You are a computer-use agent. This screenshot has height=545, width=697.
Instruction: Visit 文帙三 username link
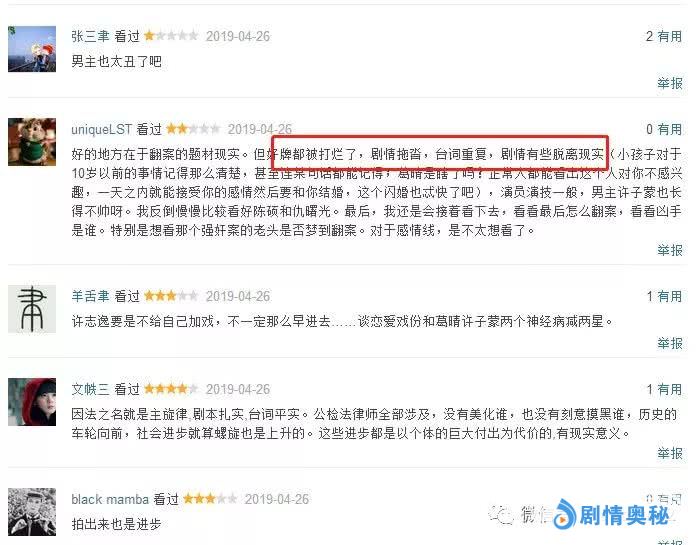(90, 389)
